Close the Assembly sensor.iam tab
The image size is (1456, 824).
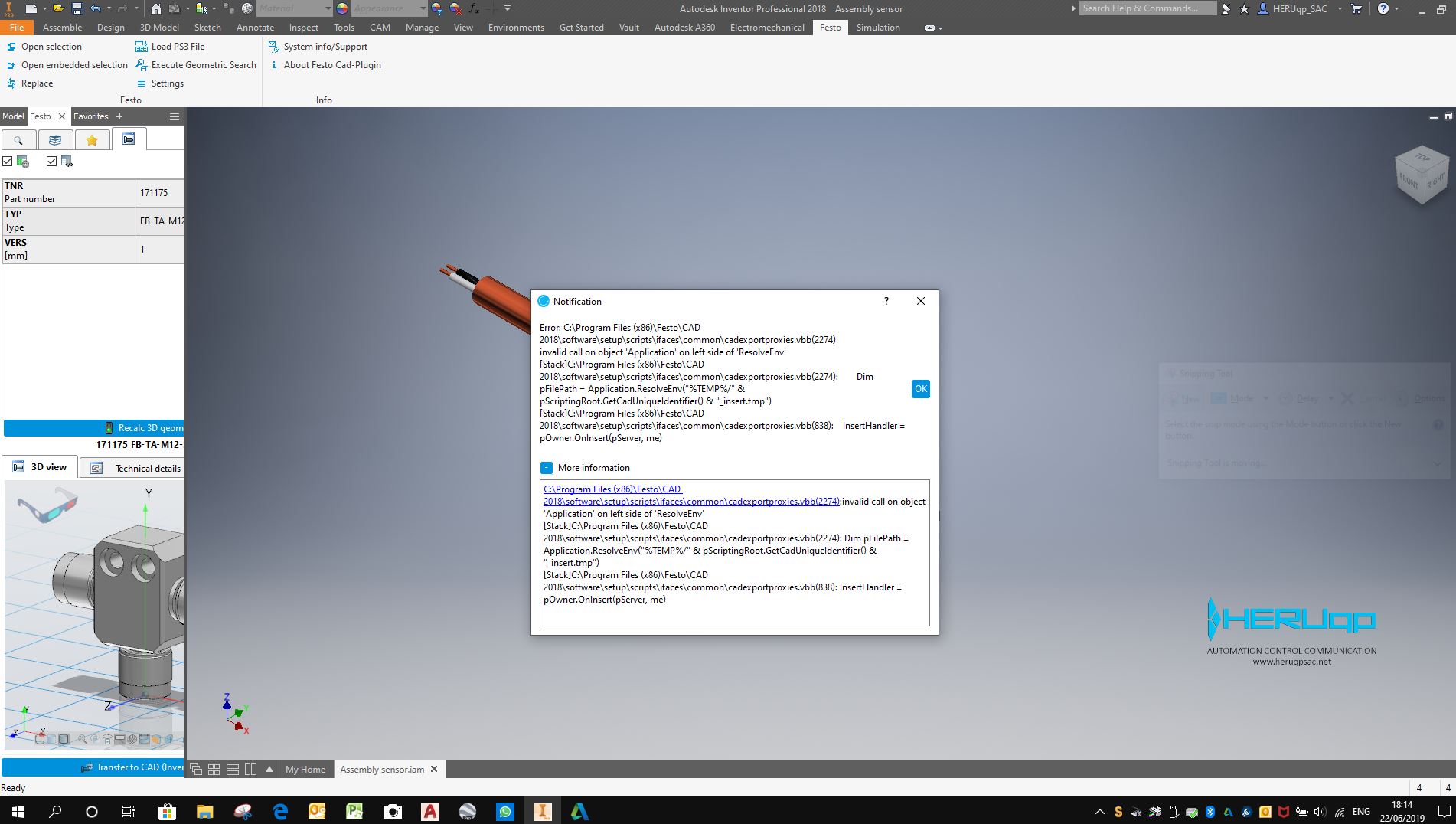tap(434, 769)
